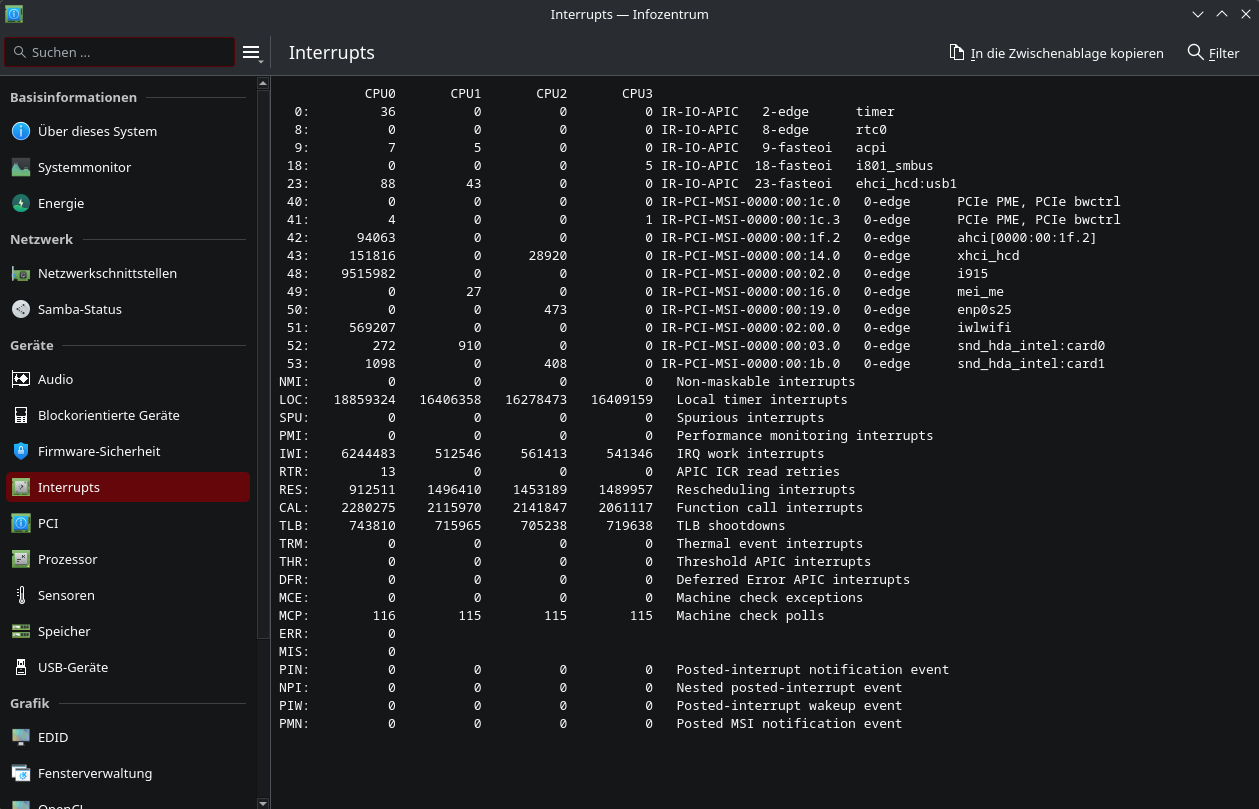Copy output with In die Zwischenablage kopieren
The width and height of the screenshot is (1259, 809).
[1056, 53]
